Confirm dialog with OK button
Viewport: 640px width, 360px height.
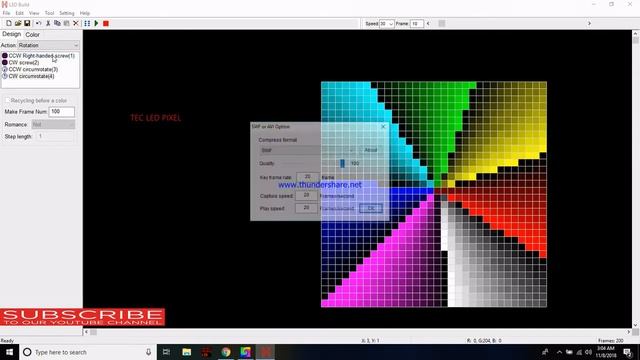(x=371, y=208)
